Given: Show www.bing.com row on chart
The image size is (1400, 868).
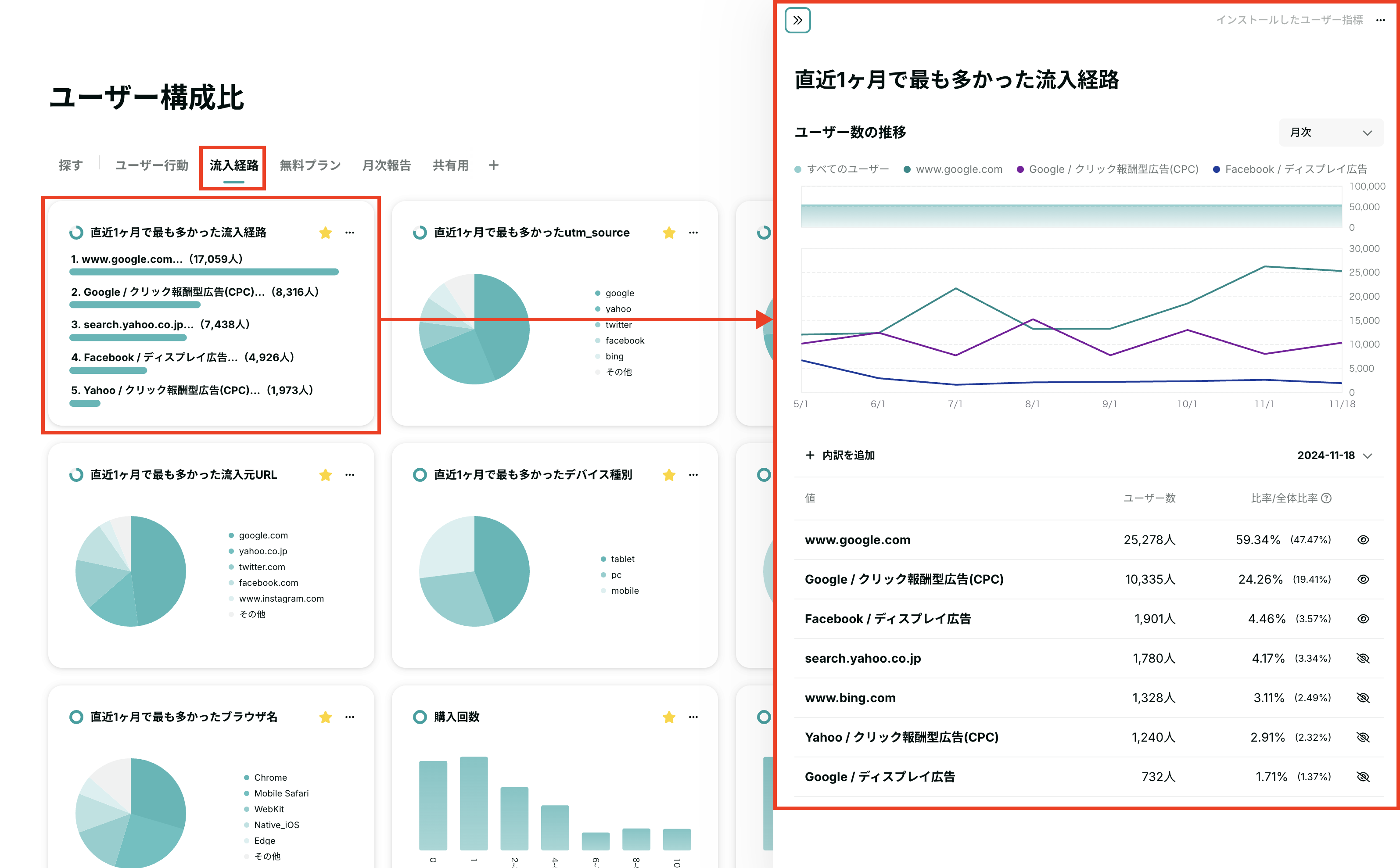Looking at the screenshot, I should (1363, 698).
